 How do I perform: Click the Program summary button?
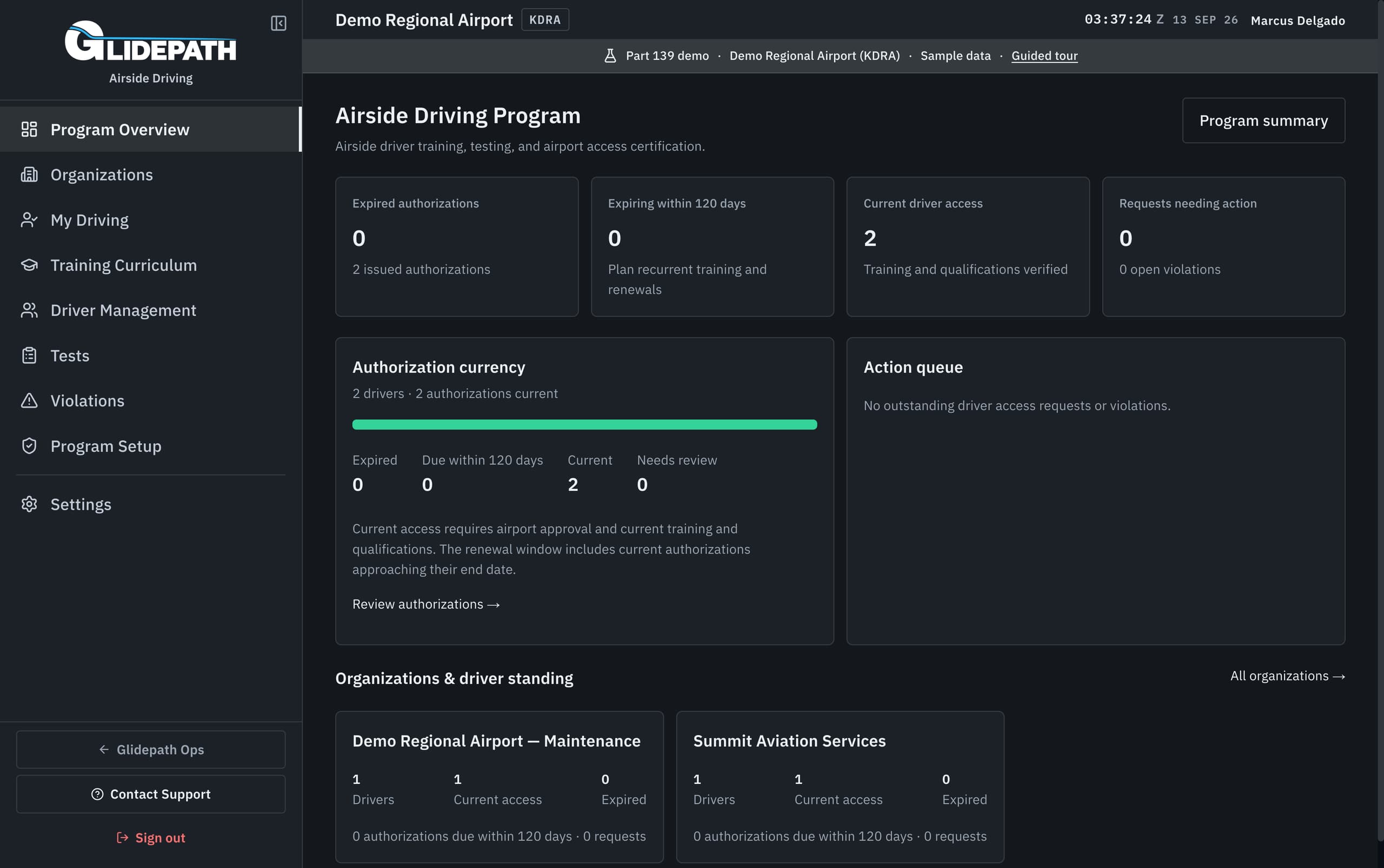(x=1263, y=121)
